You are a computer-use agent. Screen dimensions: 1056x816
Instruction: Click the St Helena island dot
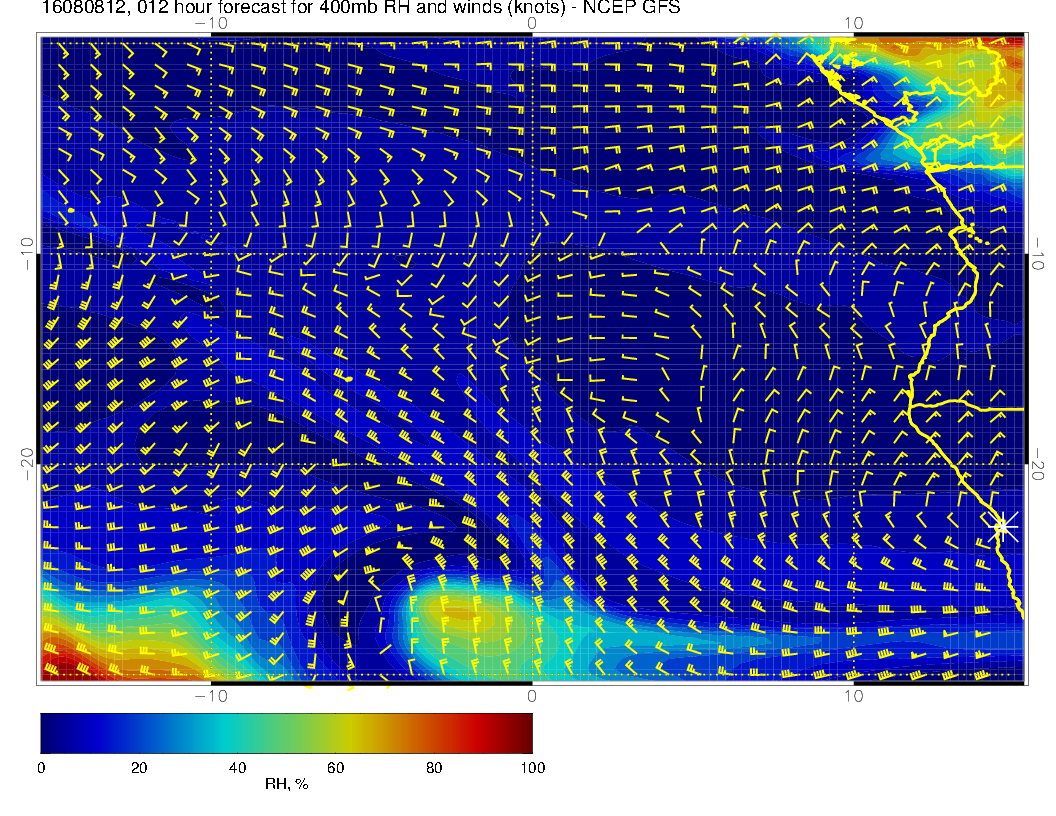point(349,379)
